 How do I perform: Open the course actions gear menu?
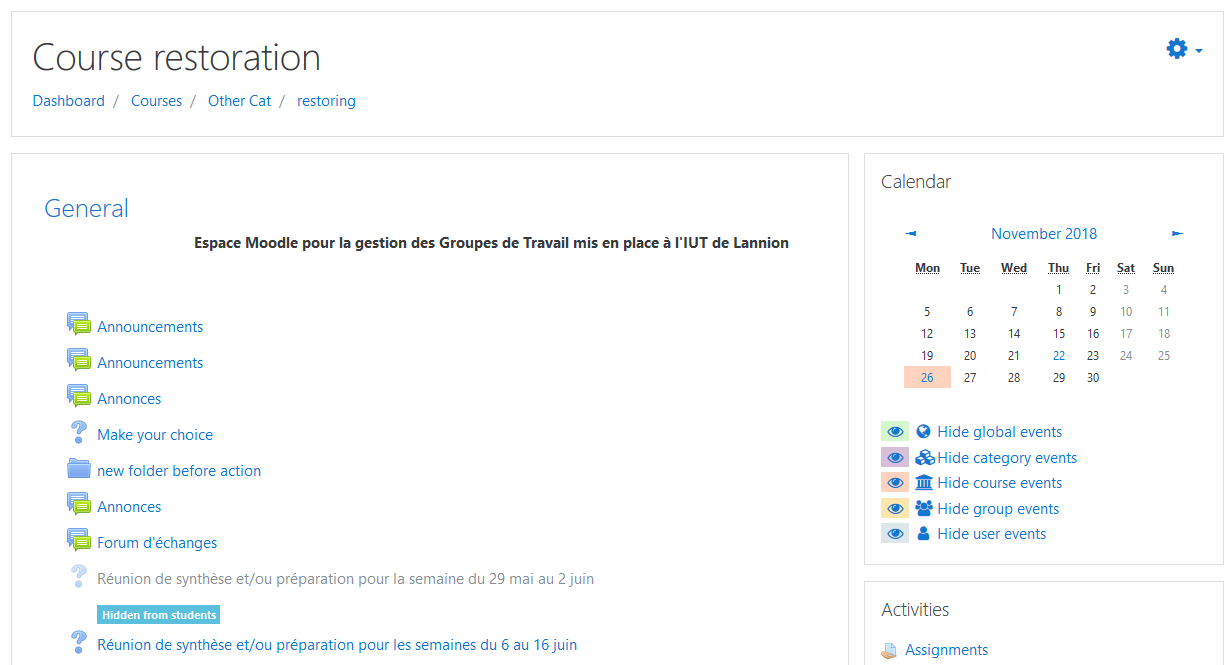[1184, 49]
